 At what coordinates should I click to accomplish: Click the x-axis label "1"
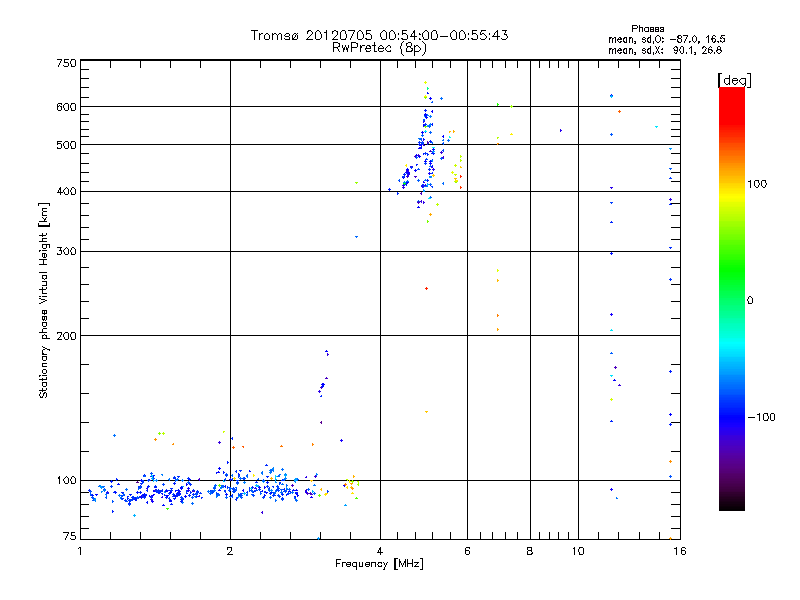point(80,551)
